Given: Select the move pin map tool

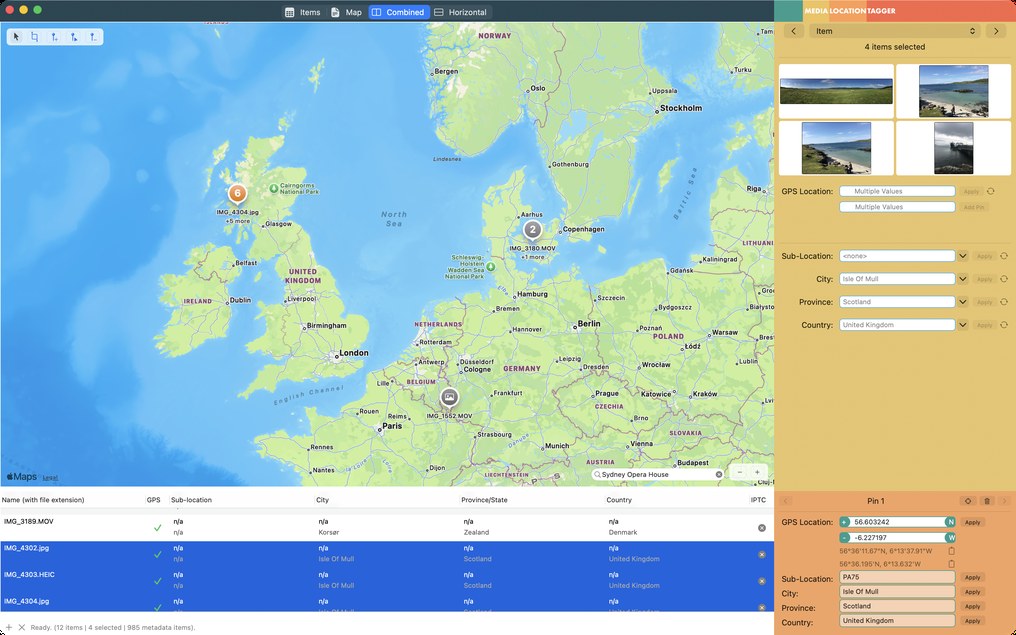Looking at the screenshot, I should [x=74, y=37].
